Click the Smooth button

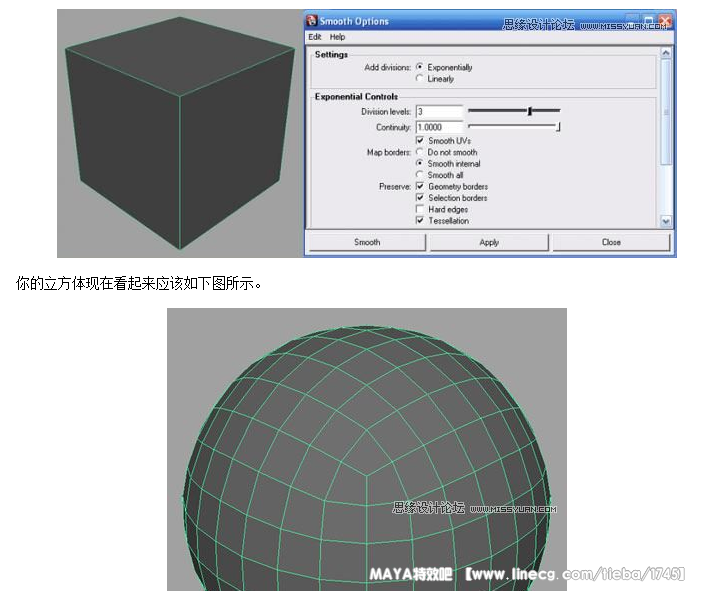367,242
